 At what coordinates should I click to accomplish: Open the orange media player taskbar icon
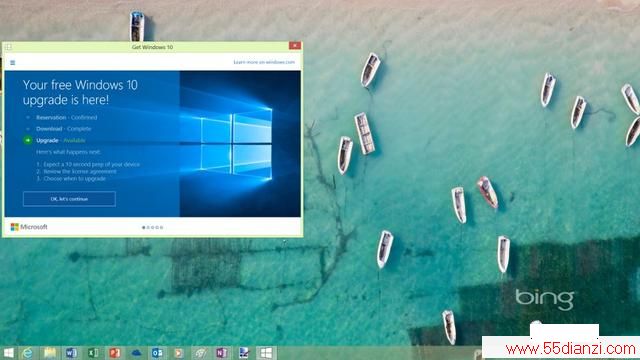click(179, 353)
